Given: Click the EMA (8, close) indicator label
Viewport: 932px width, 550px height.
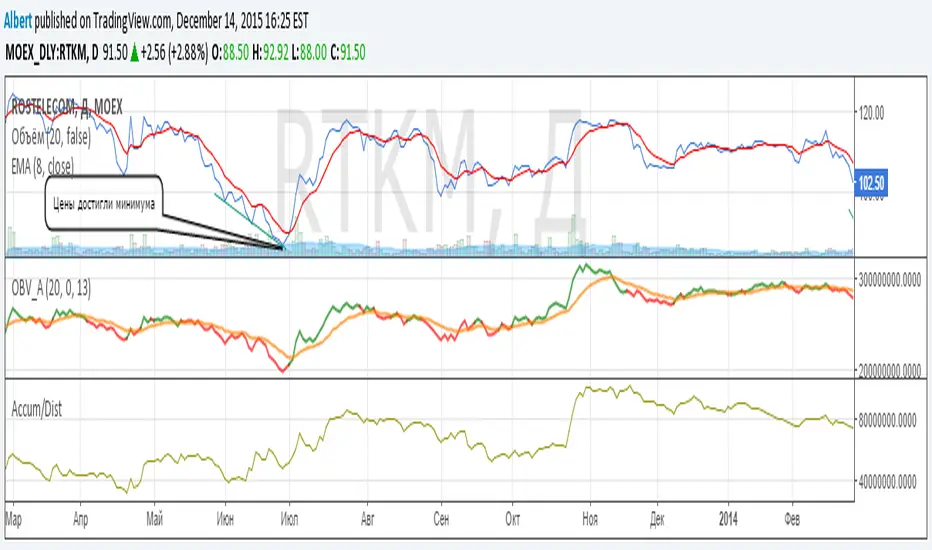Looking at the screenshot, I should point(42,166).
